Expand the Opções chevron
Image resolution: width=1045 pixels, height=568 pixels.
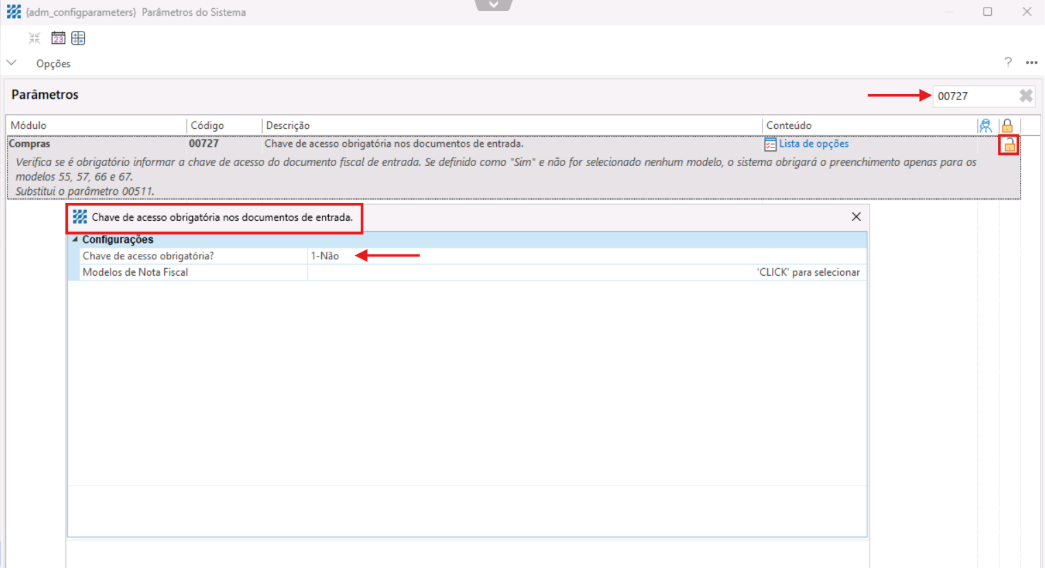tap(12, 63)
